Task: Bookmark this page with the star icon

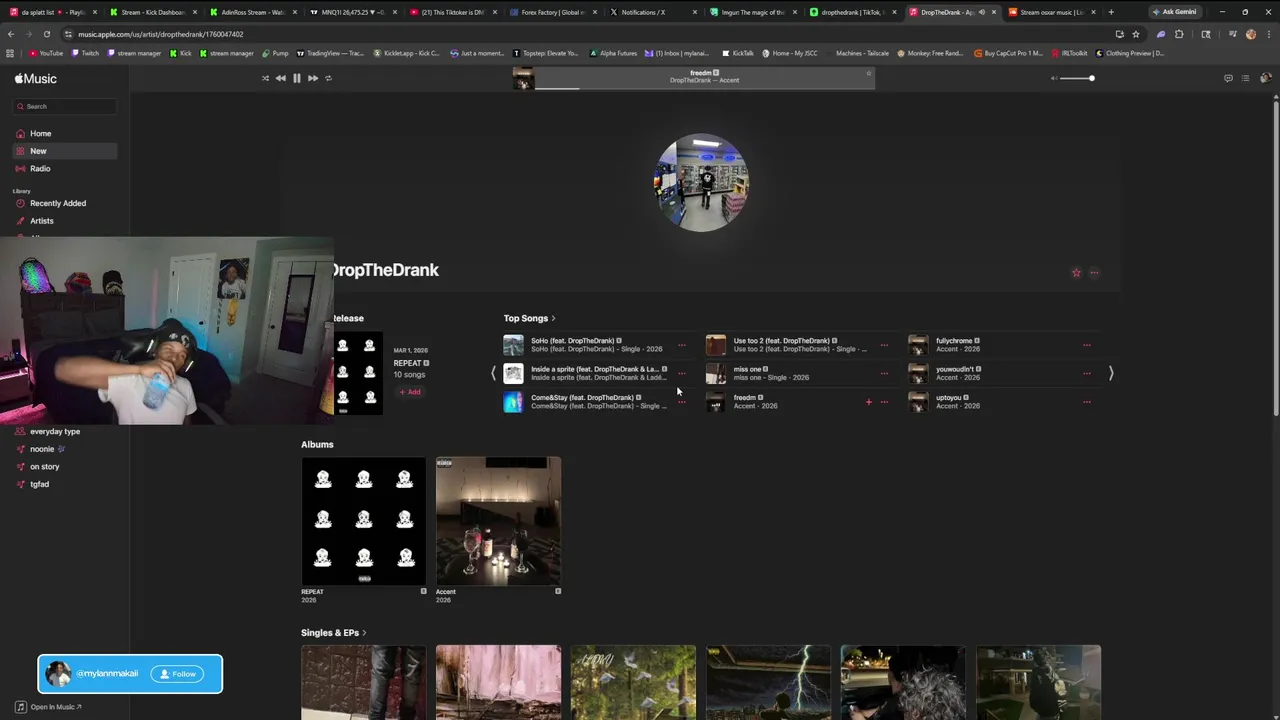Action: (1136, 34)
